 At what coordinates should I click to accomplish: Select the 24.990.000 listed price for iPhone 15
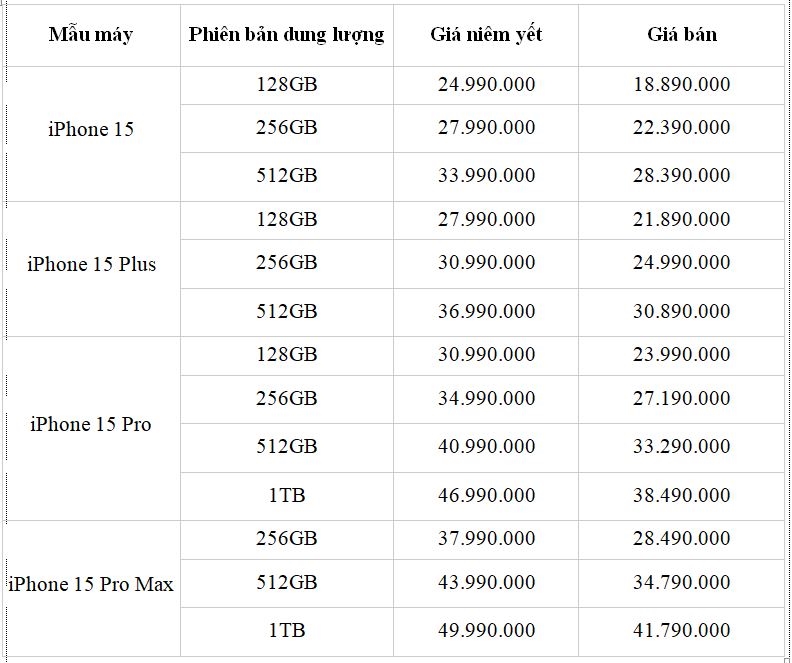(x=486, y=85)
